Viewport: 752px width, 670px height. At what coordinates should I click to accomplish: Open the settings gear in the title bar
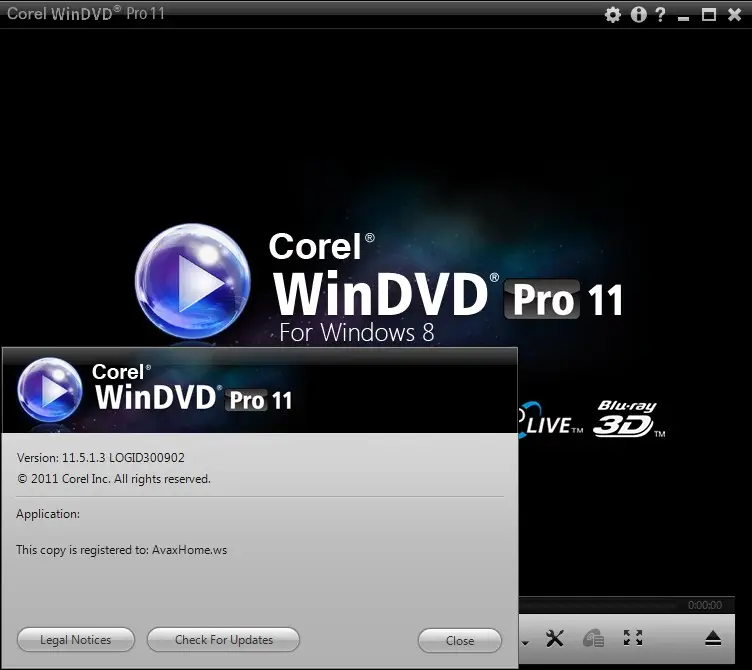tap(612, 15)
